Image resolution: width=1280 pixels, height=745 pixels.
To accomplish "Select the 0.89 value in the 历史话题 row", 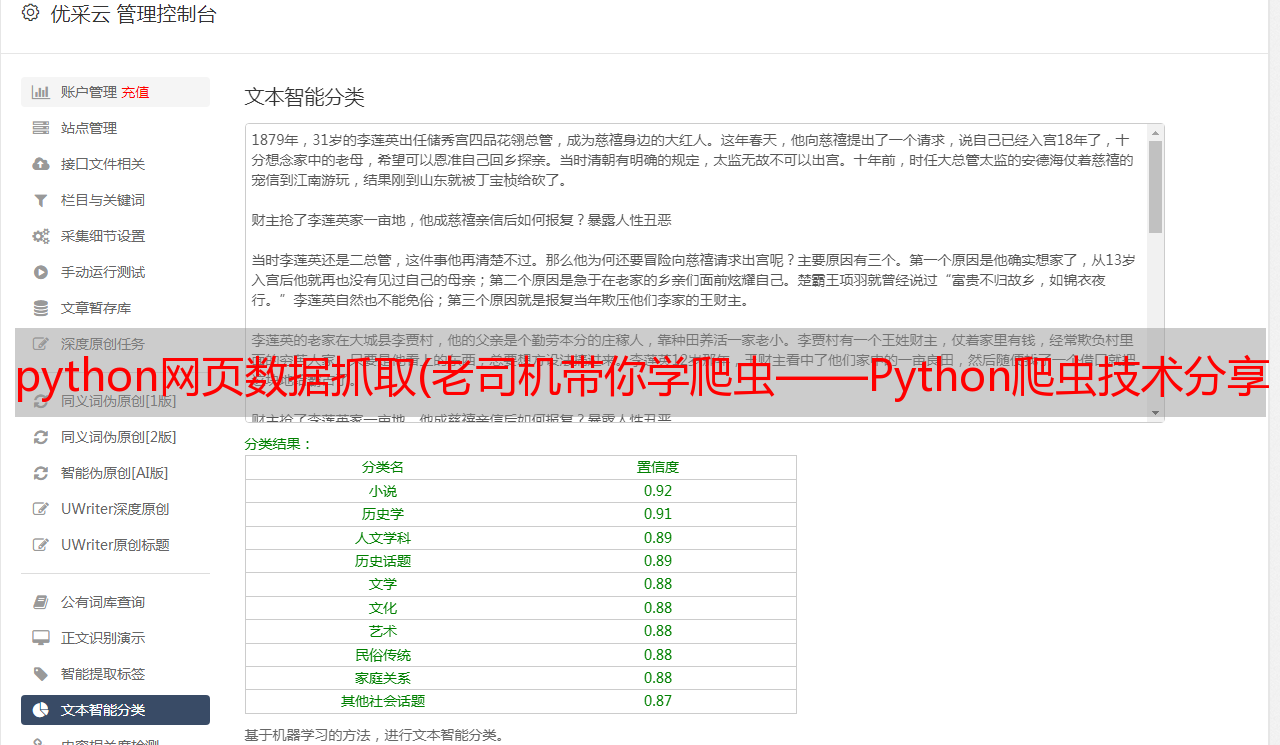I will [x=658, y=561].
